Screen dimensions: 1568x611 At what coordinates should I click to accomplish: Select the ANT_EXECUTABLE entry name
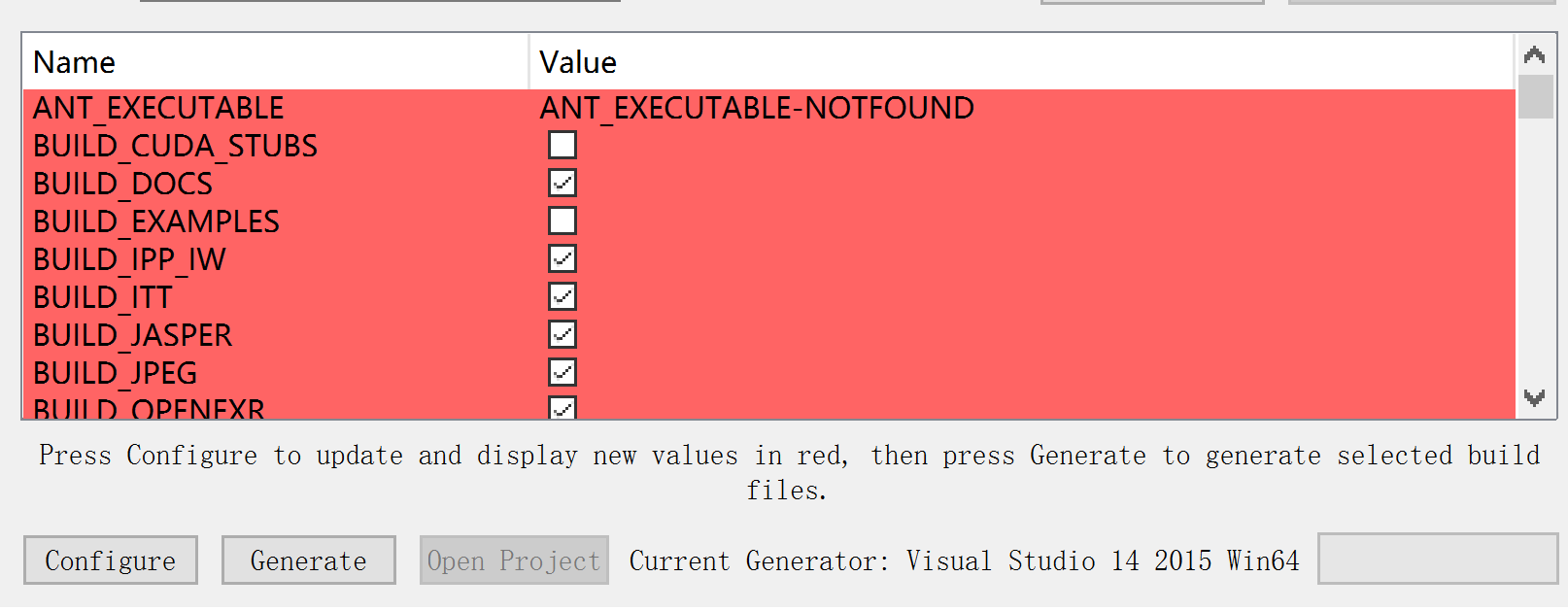[158, 108]
